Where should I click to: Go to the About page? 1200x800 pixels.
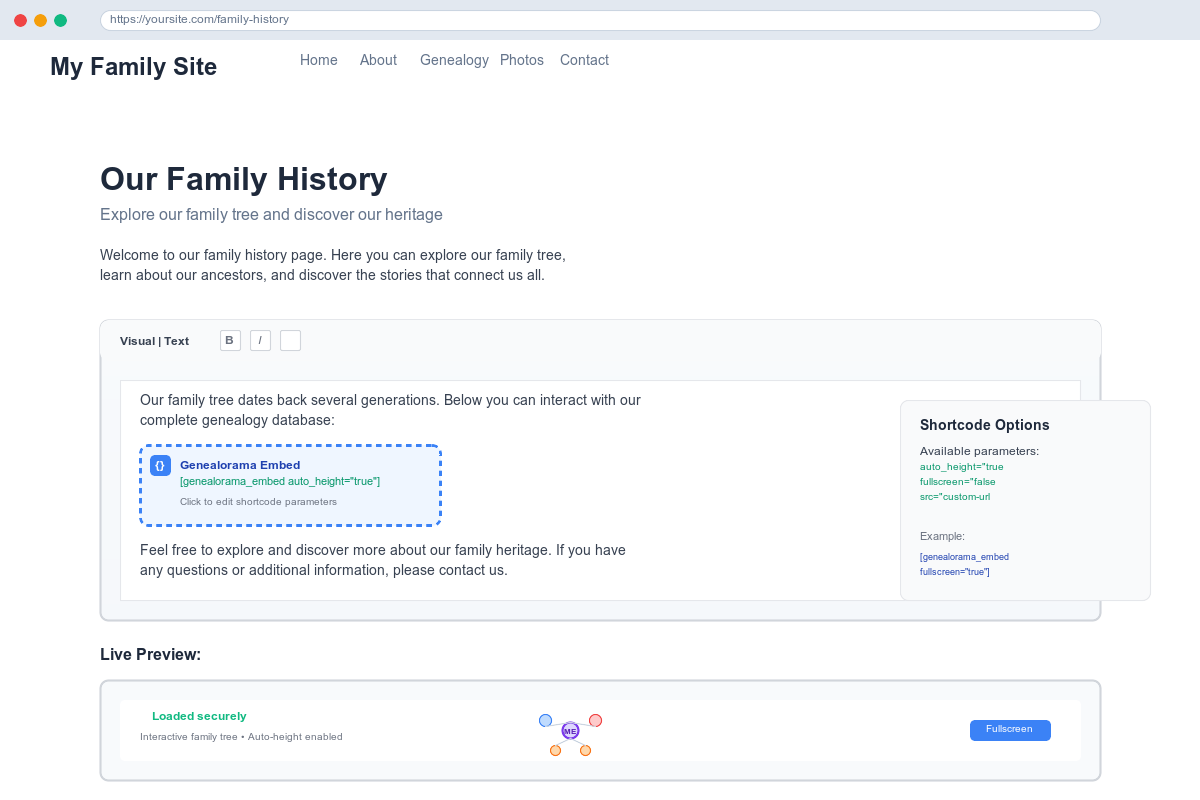pyautogui.click(x=378, y=60)
